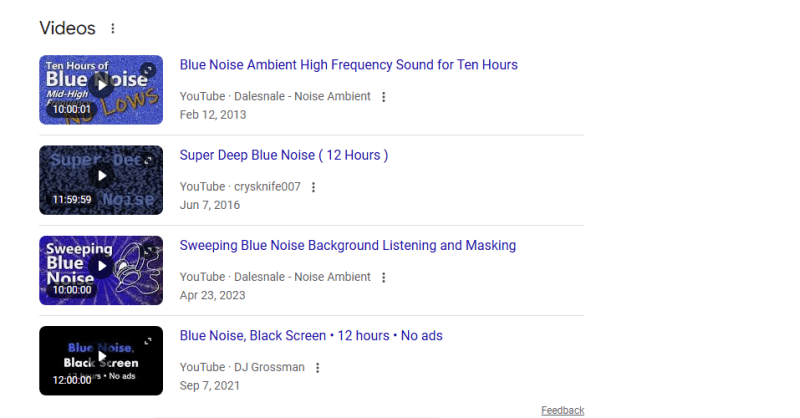This screenshot has width=800, height=418.
Task: Open options menu beside Videos heading
Action: [x=112, y=28]
